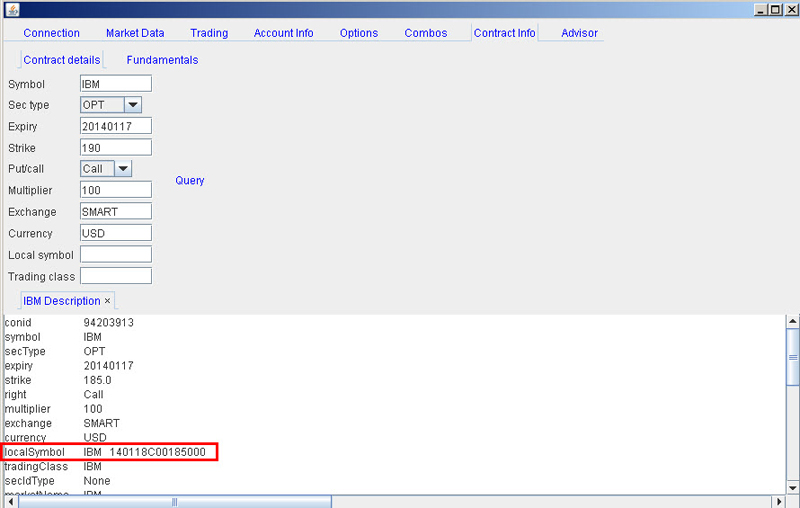Image resolution: width=800 pixels, height=508 pixels.
Task: Click the Java application icon in title bar
Action: [x=13, y=9]
